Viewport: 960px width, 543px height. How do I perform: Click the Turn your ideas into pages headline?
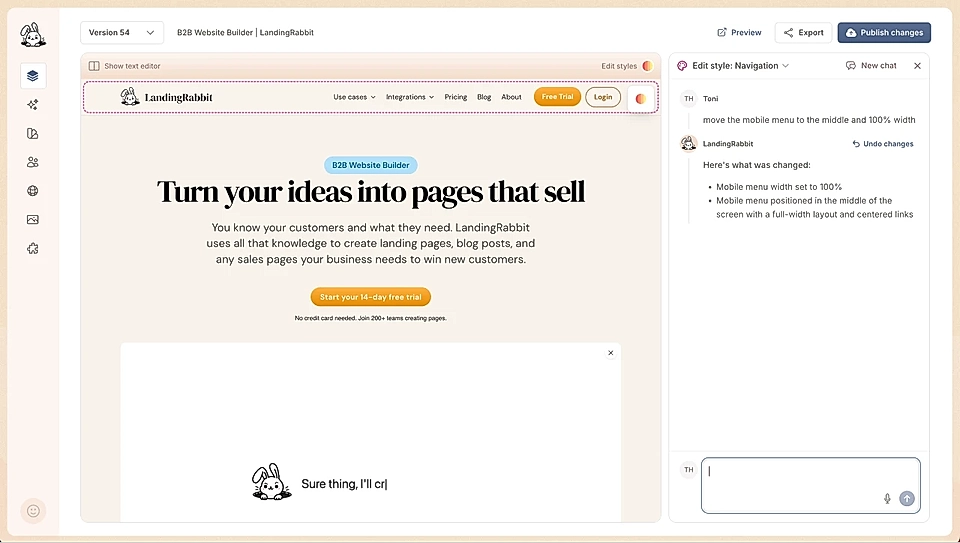[371, 192]
